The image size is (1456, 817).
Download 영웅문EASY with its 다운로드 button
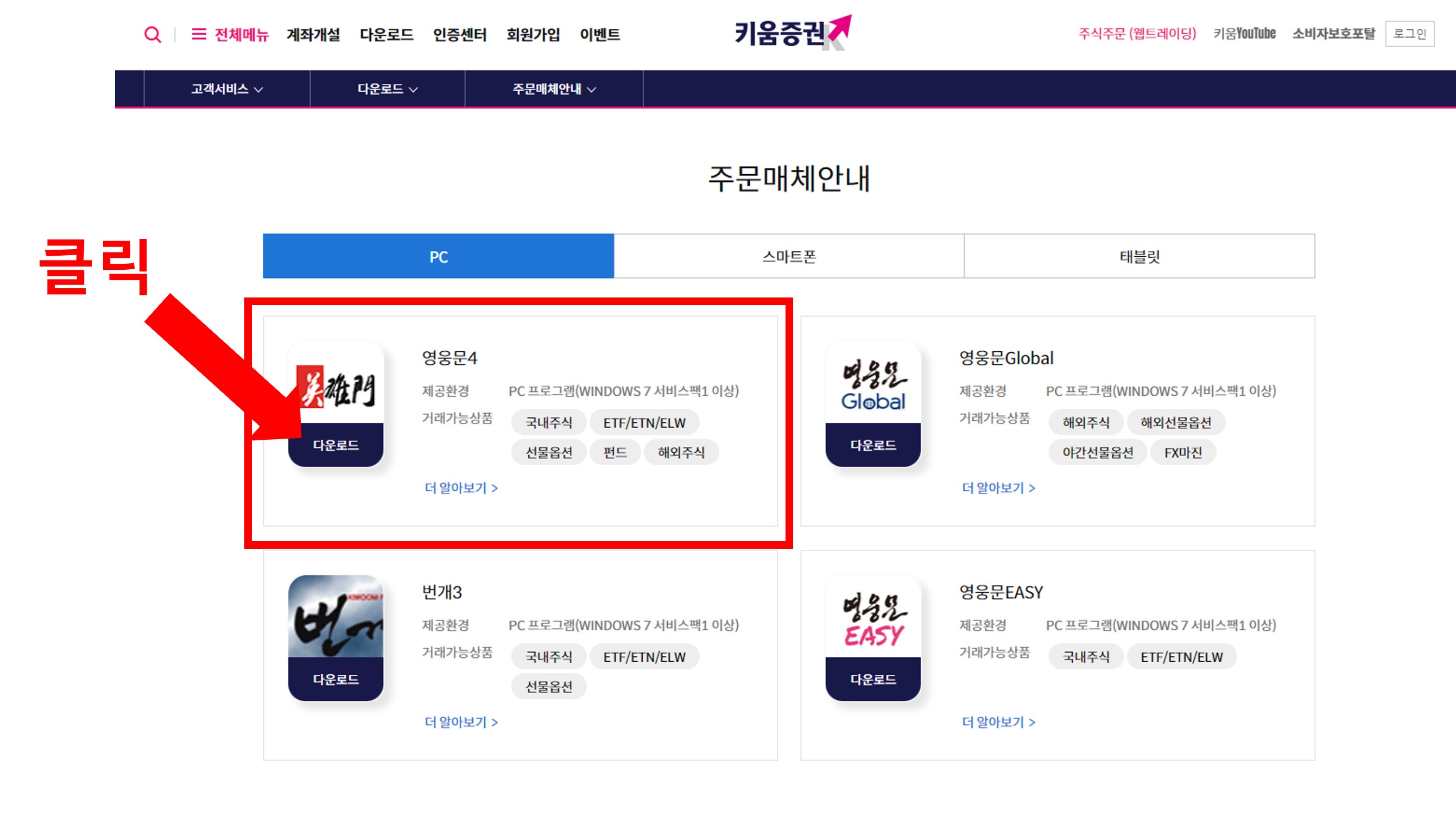click(873, 679)
